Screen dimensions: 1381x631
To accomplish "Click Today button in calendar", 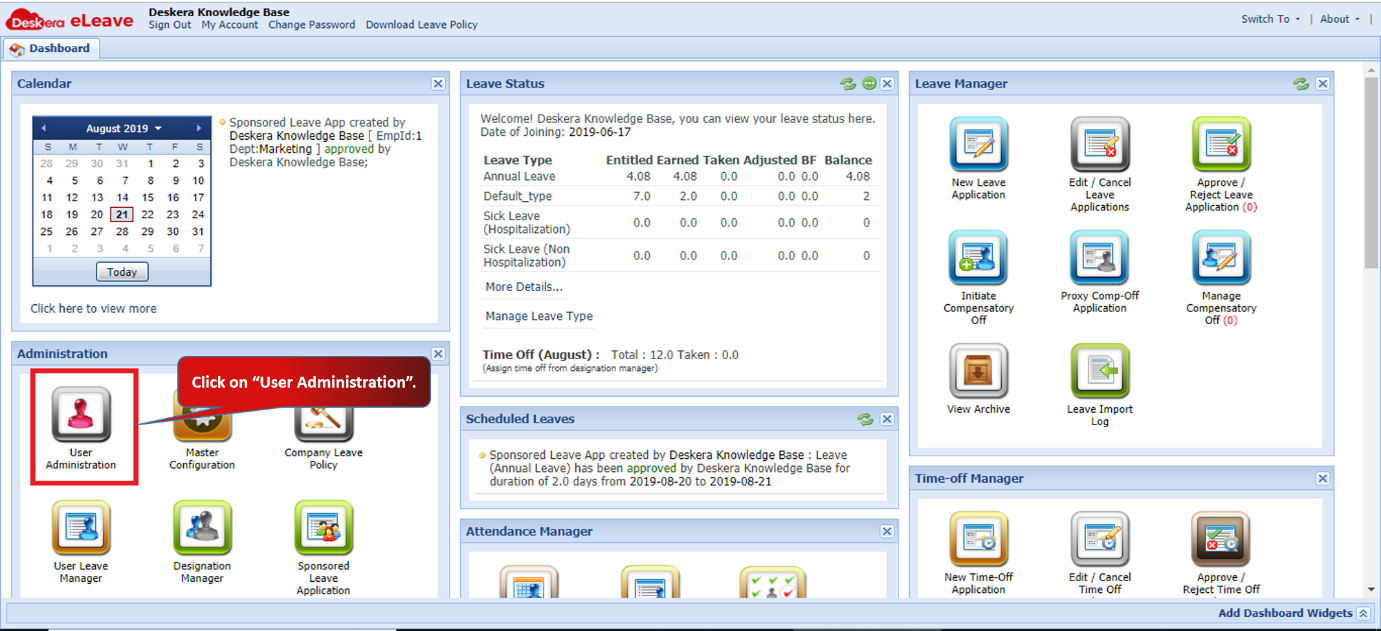I will coord(122,272).
